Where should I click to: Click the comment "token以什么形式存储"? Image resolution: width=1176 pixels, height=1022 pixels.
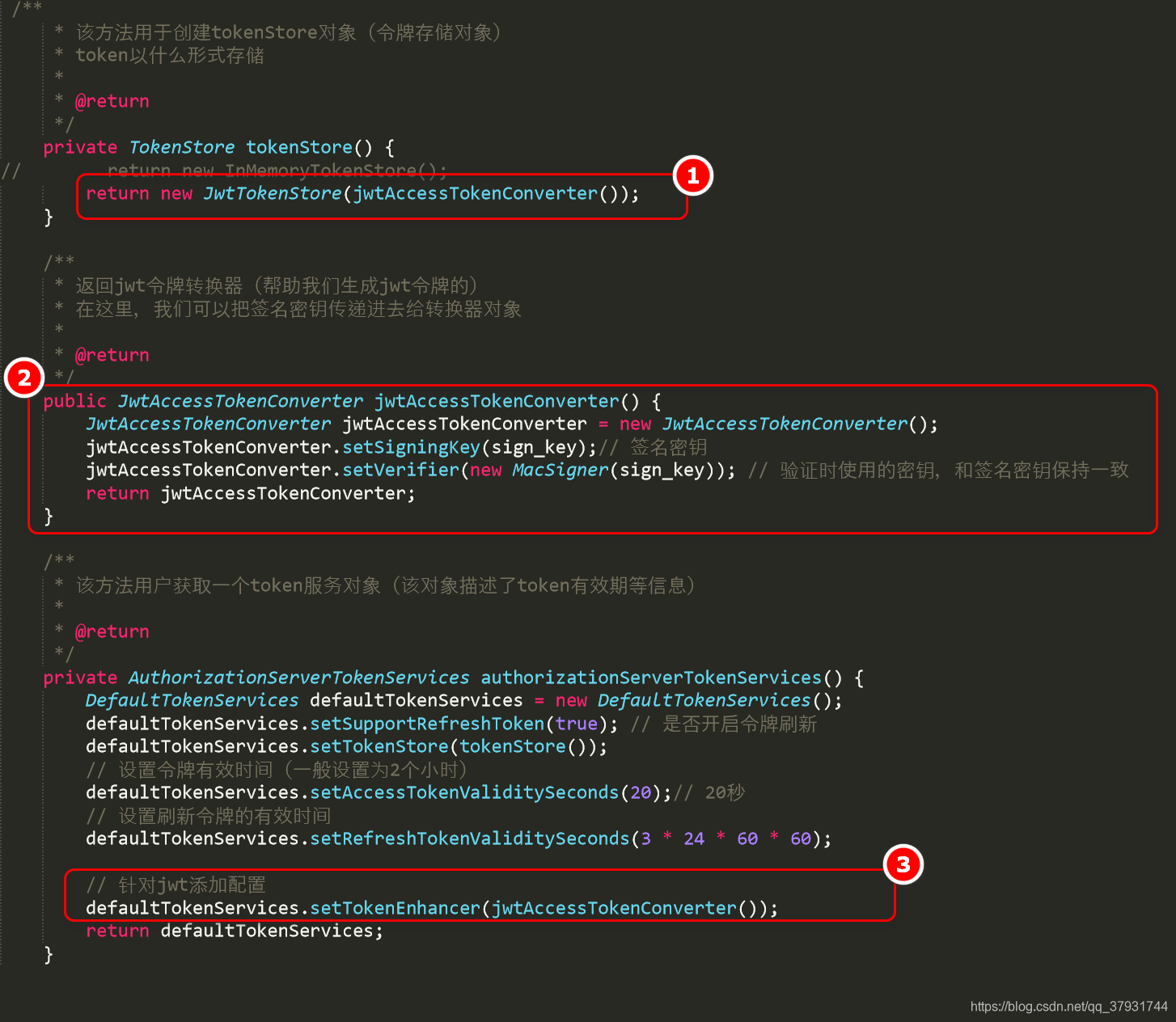[170, 55]
